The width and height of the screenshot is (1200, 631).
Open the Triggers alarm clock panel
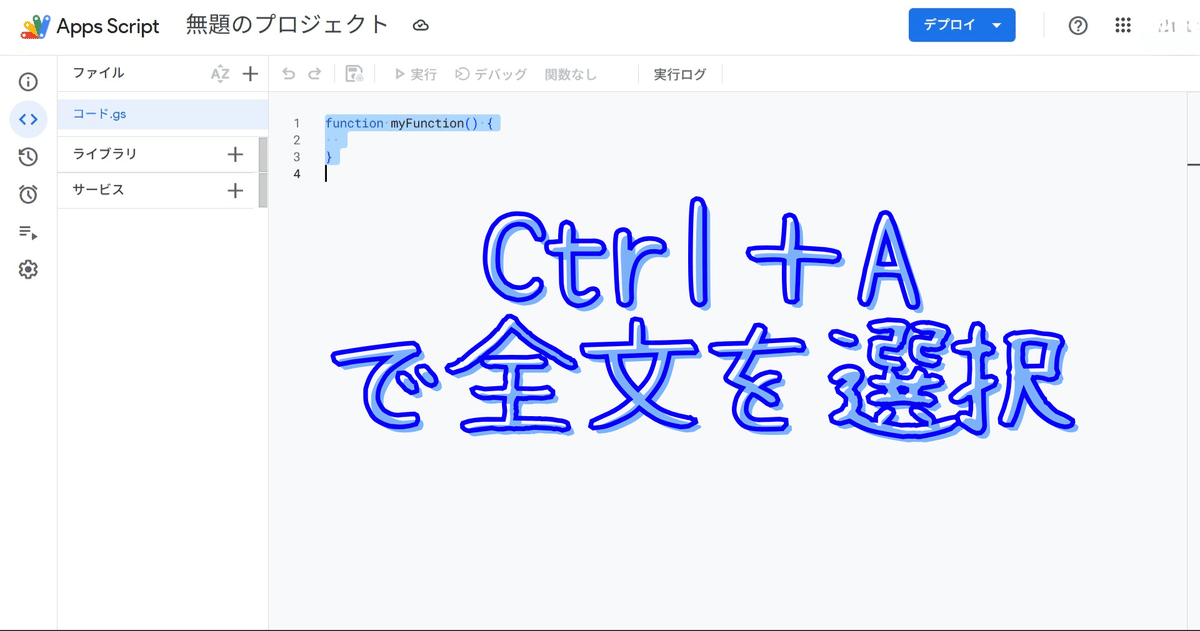pyautogui.click(x=28, y=194)
